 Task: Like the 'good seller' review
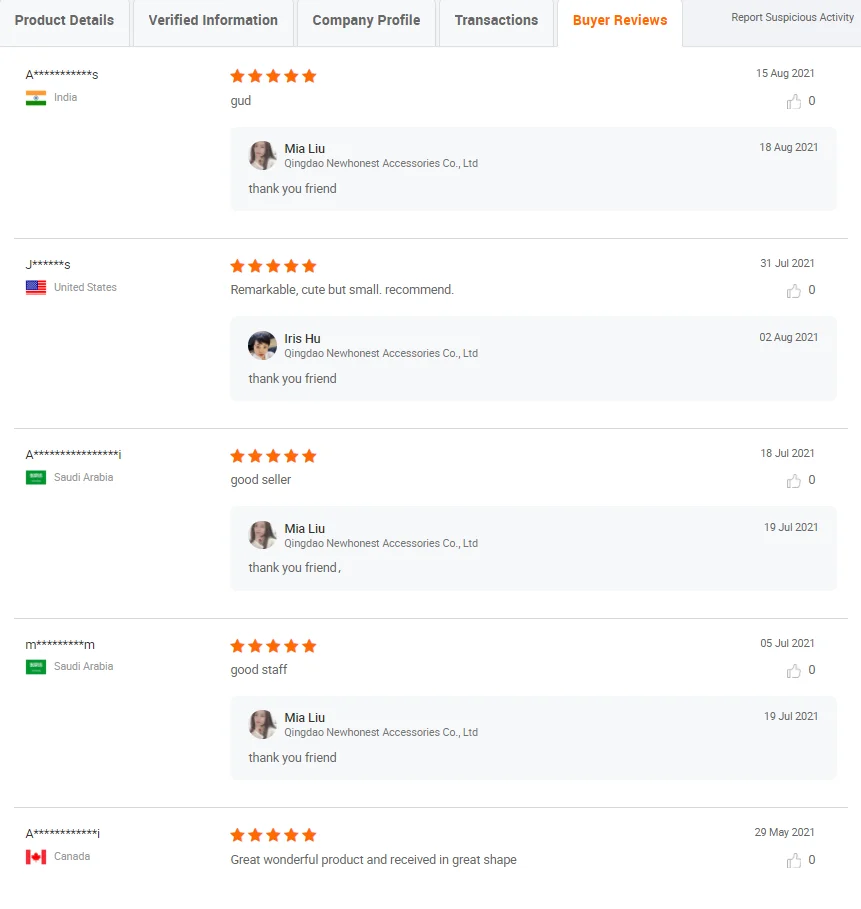(794, 481)
